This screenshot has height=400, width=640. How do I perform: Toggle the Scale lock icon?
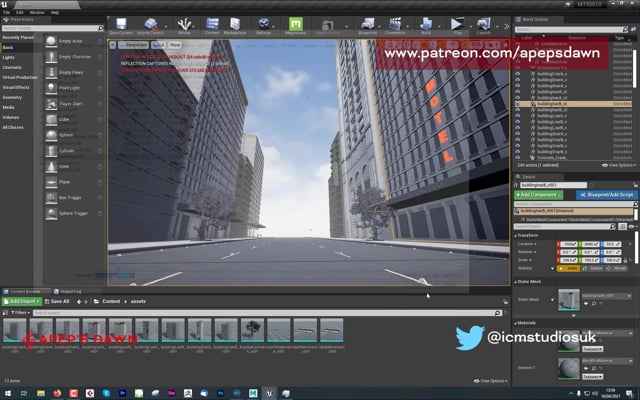[625, 260]
